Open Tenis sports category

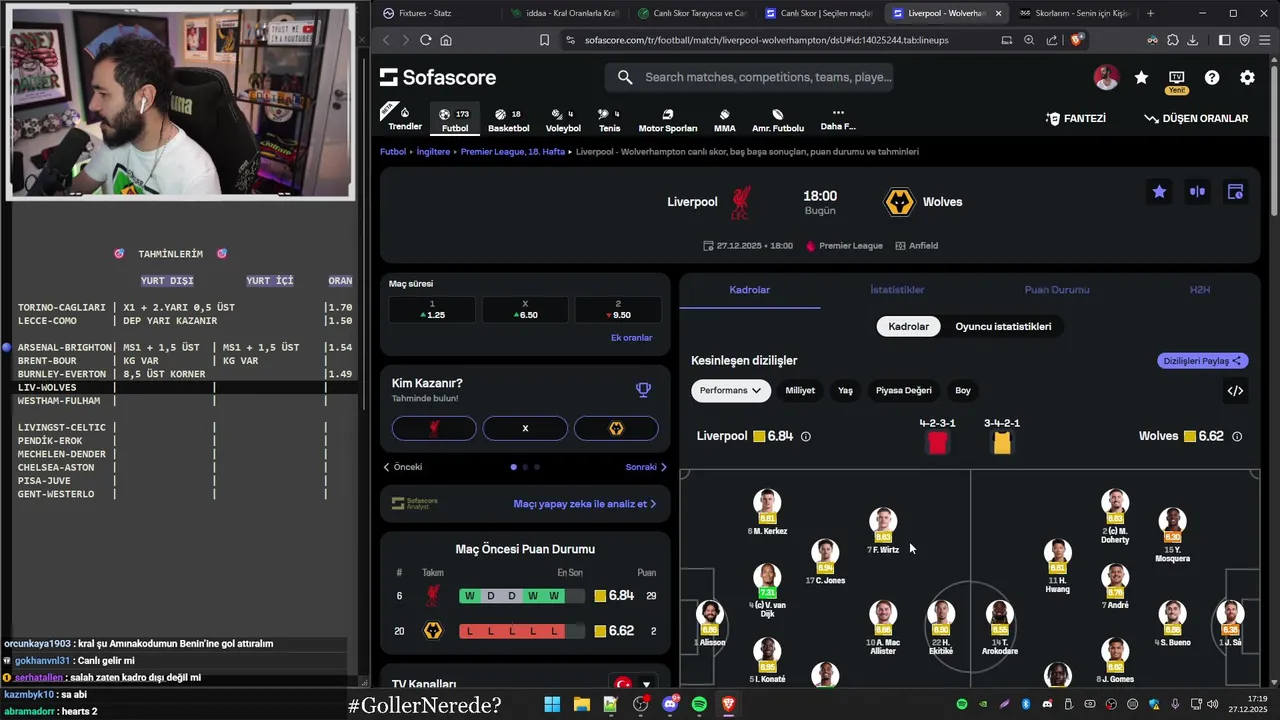pos(609,120)
